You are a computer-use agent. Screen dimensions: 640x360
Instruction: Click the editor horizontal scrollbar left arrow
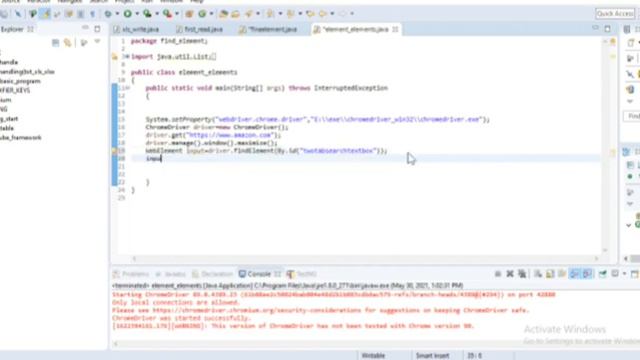(x=134, y=259)
